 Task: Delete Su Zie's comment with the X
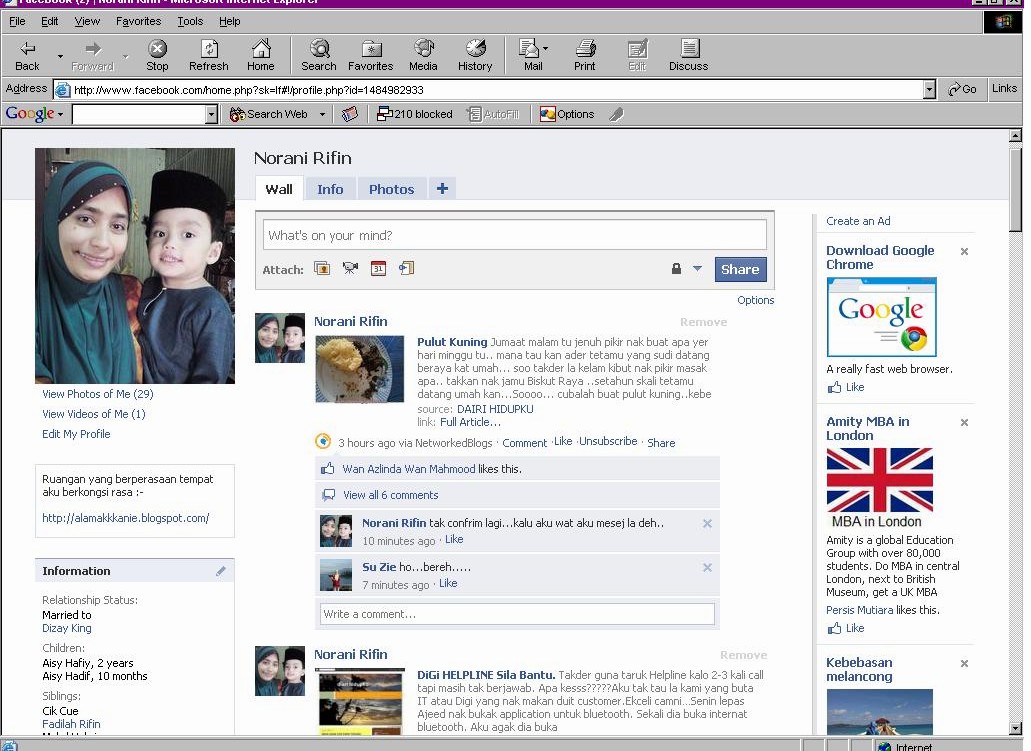point(707,567)
